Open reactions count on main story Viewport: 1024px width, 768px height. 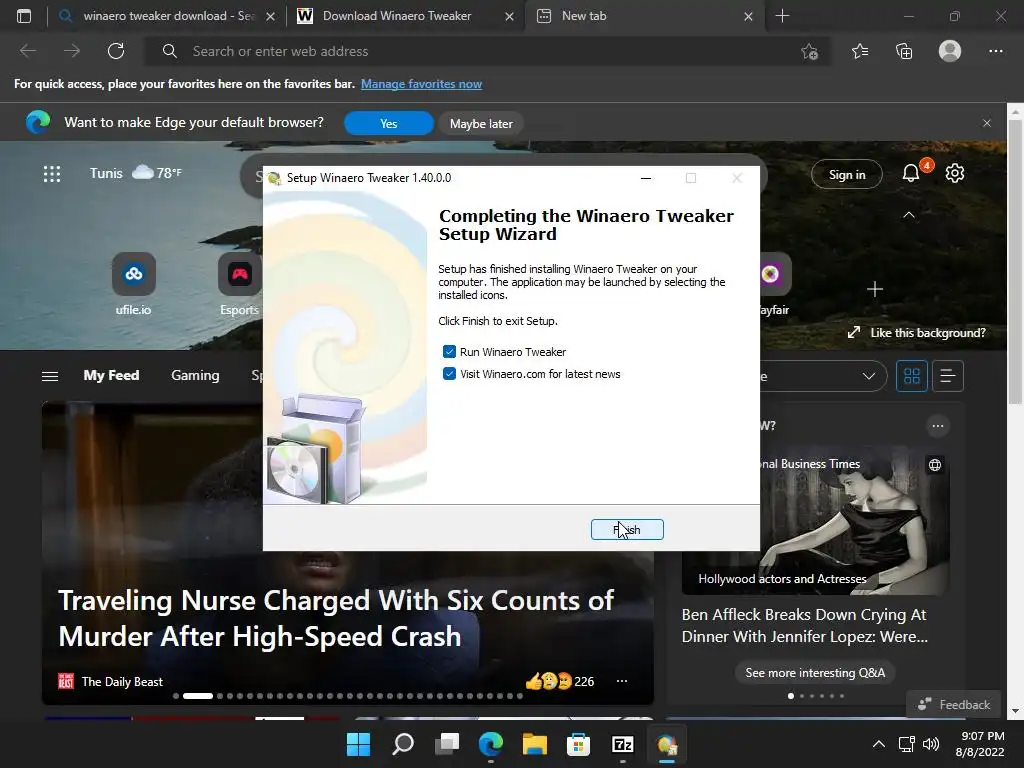tap(560, 682)
